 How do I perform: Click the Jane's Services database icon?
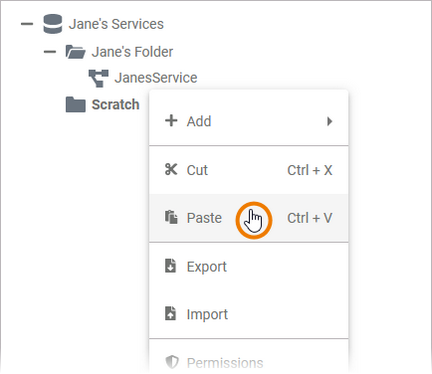(53, 24)
